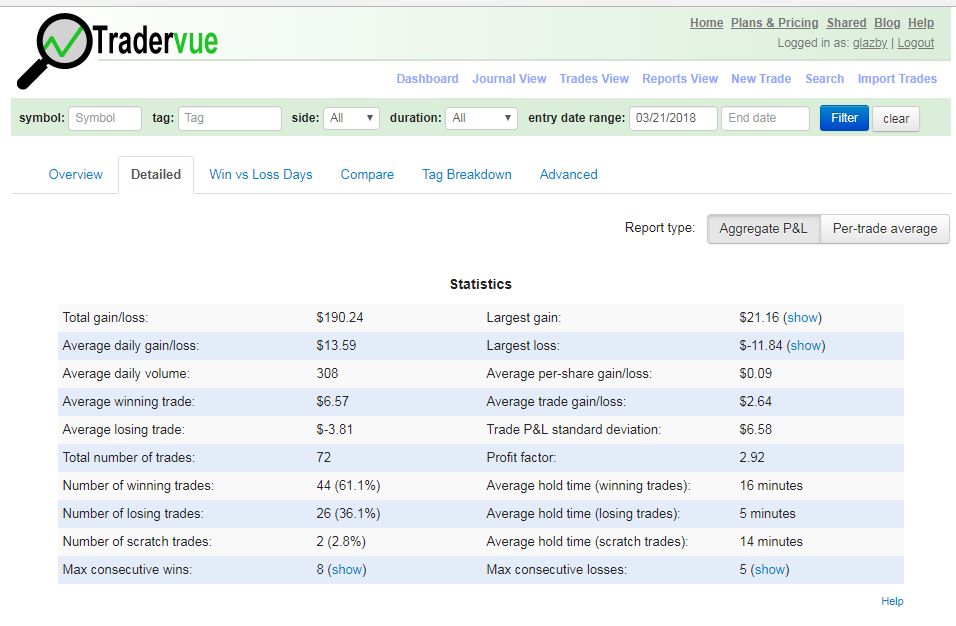Click the winning hold time 16 minutes
Viewport: 956px width, 626px height.
(771, 486)
